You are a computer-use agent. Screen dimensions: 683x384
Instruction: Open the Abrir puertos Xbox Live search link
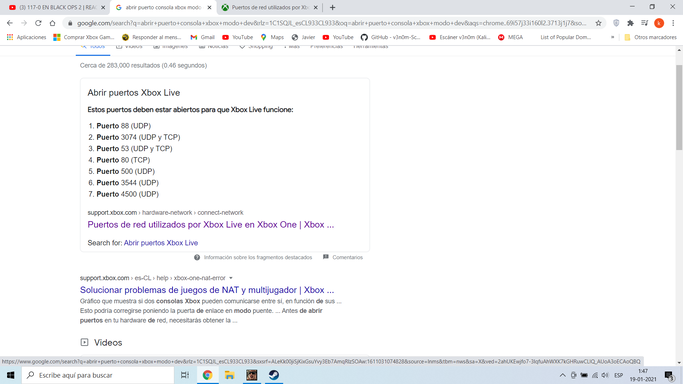(x=161, y=243)
